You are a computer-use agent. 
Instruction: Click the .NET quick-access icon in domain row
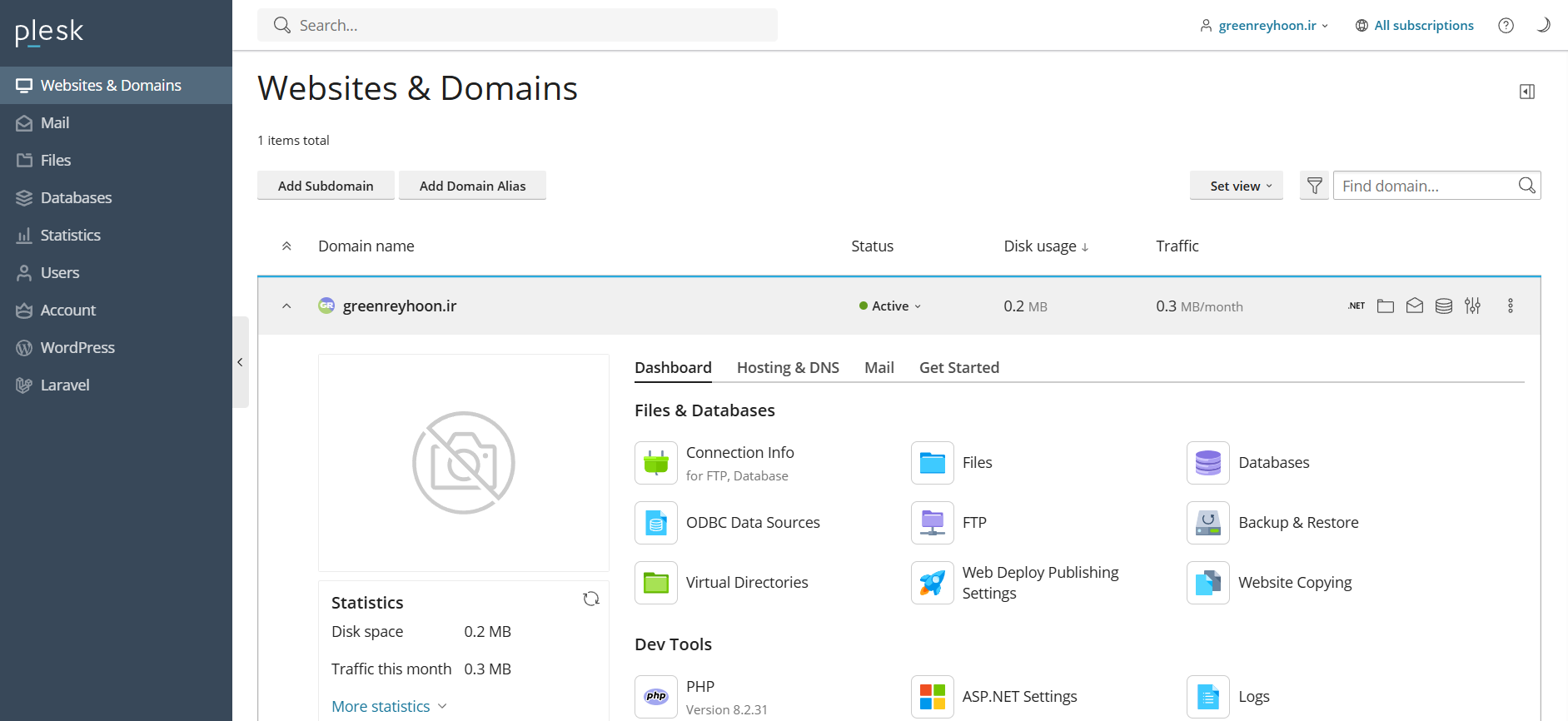pyautogui.click(x=1356, y=306)
